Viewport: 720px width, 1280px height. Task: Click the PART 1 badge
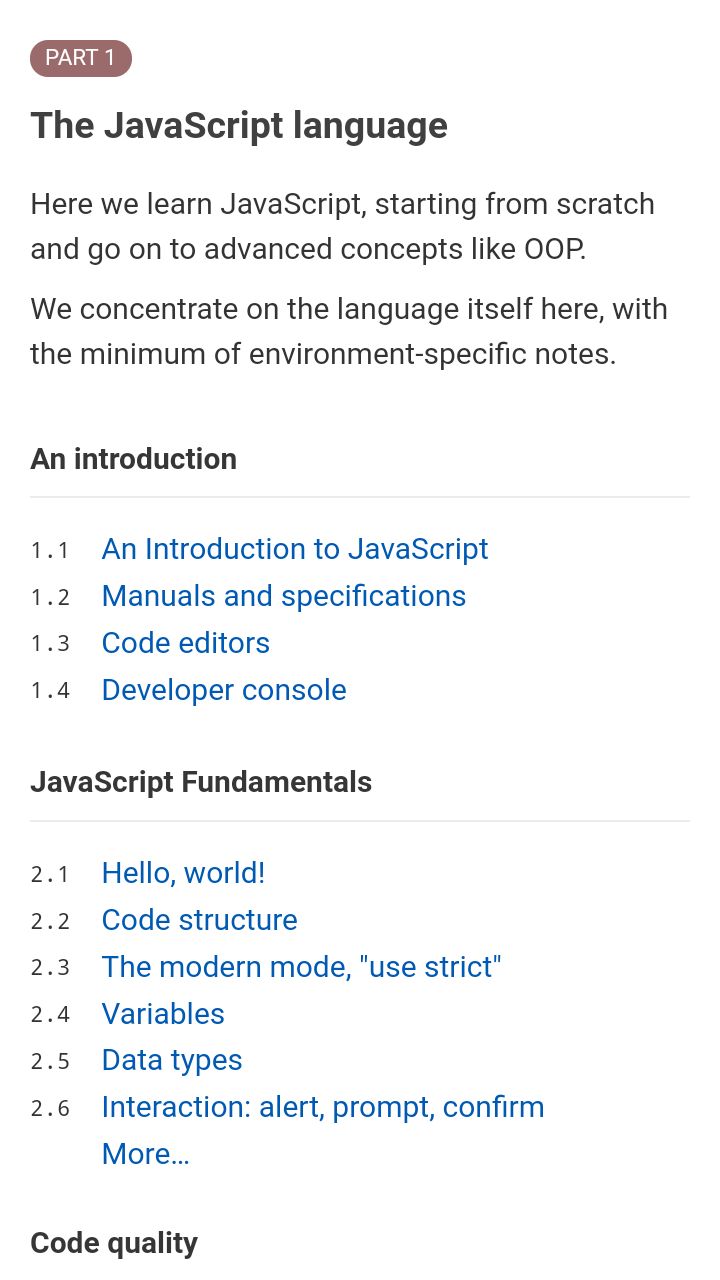click(81, 58)
